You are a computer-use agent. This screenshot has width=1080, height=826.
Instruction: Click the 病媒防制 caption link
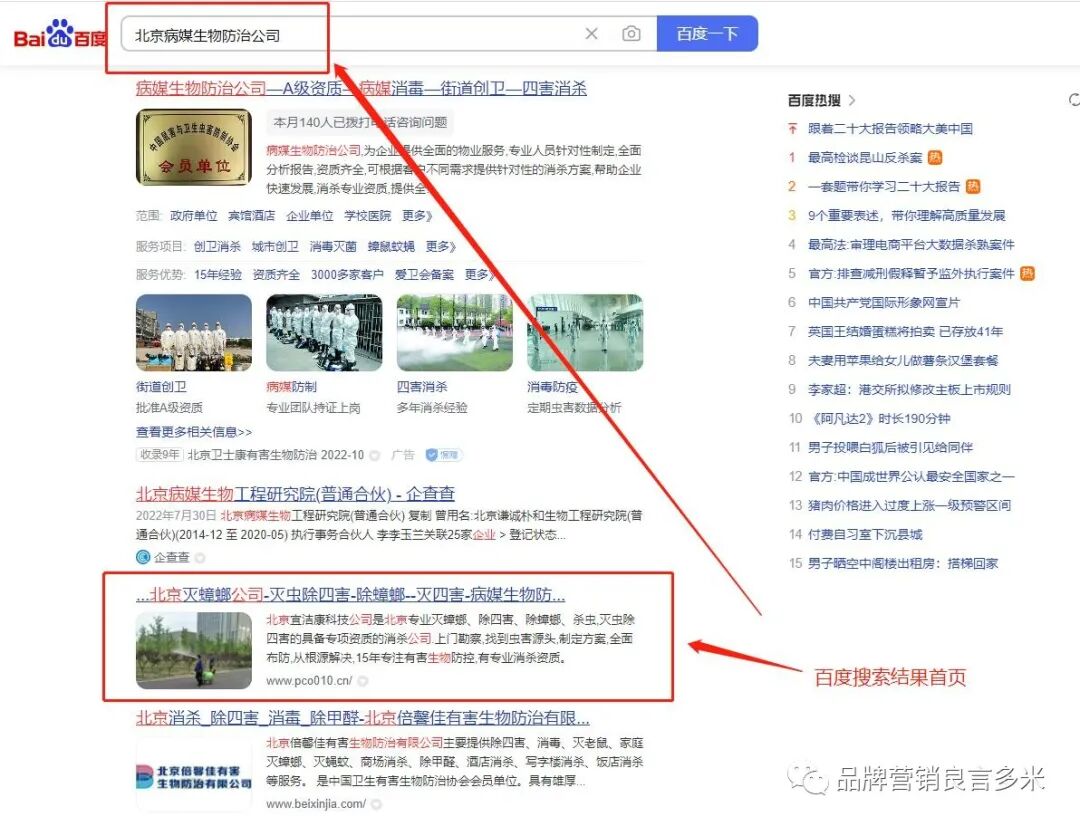(x=291, y=386)
